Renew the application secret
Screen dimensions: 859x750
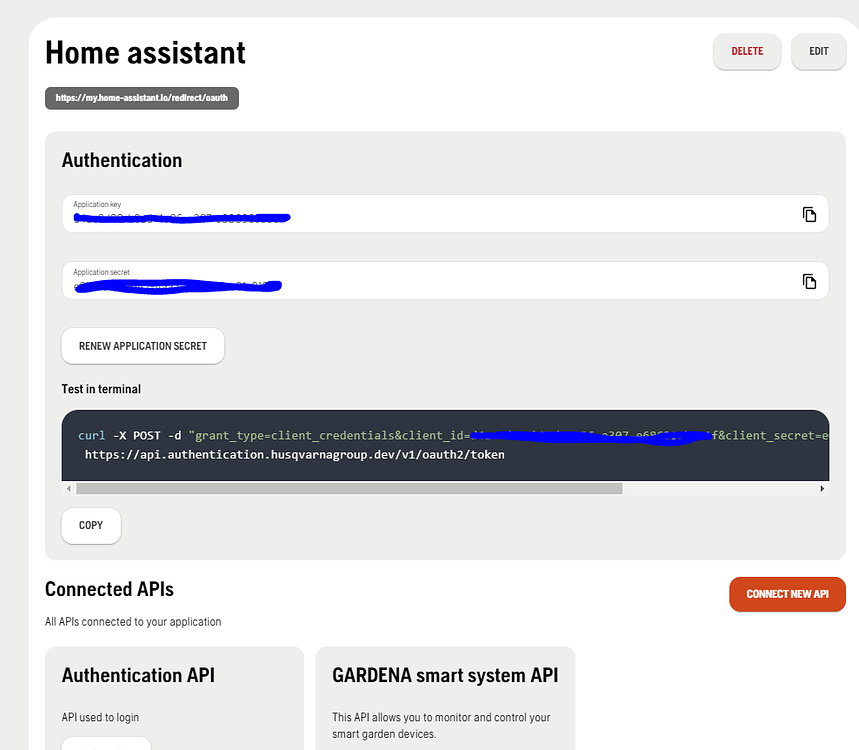click(x=142, y=345)
